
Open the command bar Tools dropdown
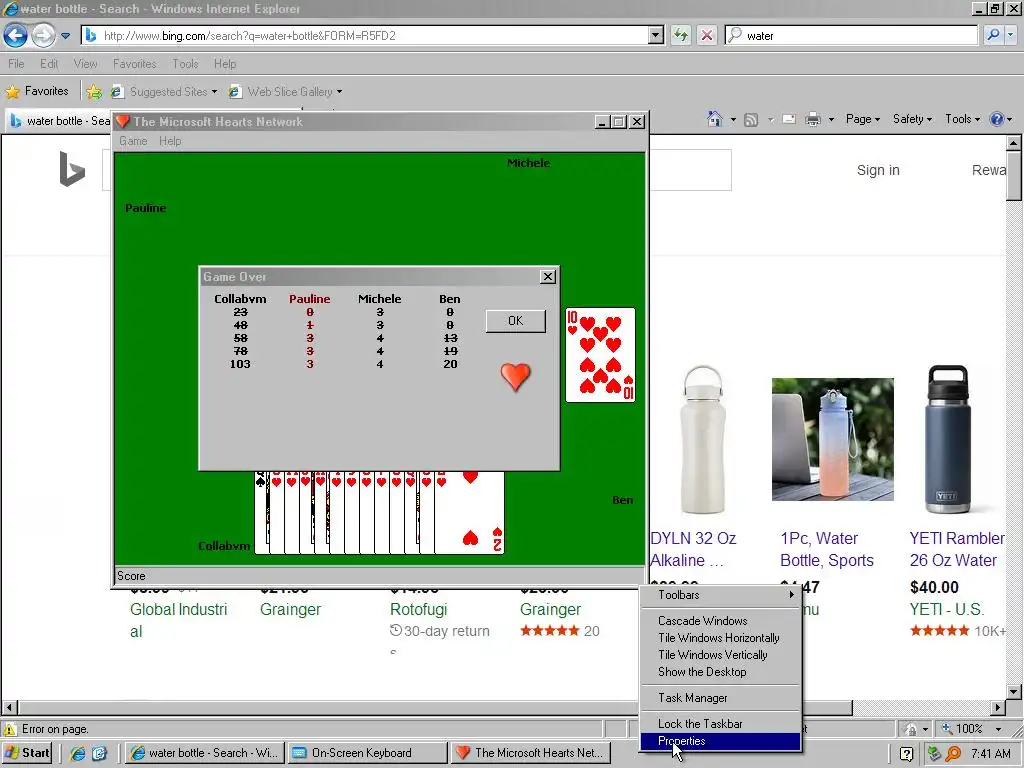click(963, 119)
